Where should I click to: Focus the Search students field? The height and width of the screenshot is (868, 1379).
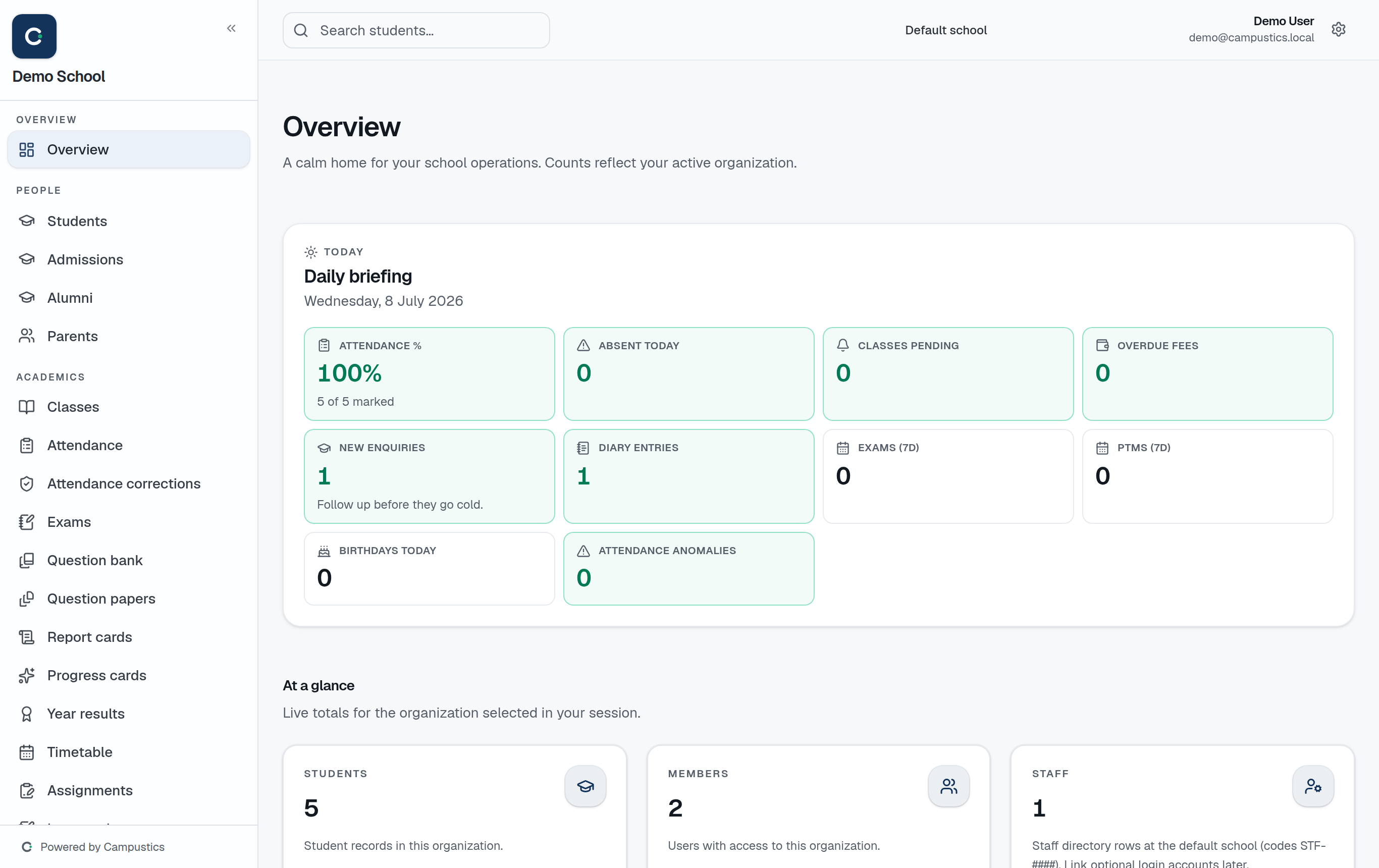(x=416, y=30)
